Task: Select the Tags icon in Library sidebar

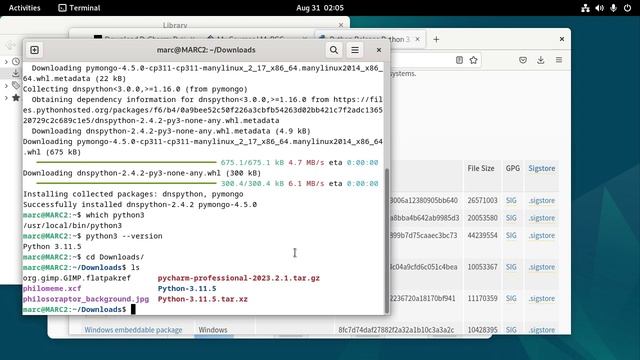Action: (16, 85)
